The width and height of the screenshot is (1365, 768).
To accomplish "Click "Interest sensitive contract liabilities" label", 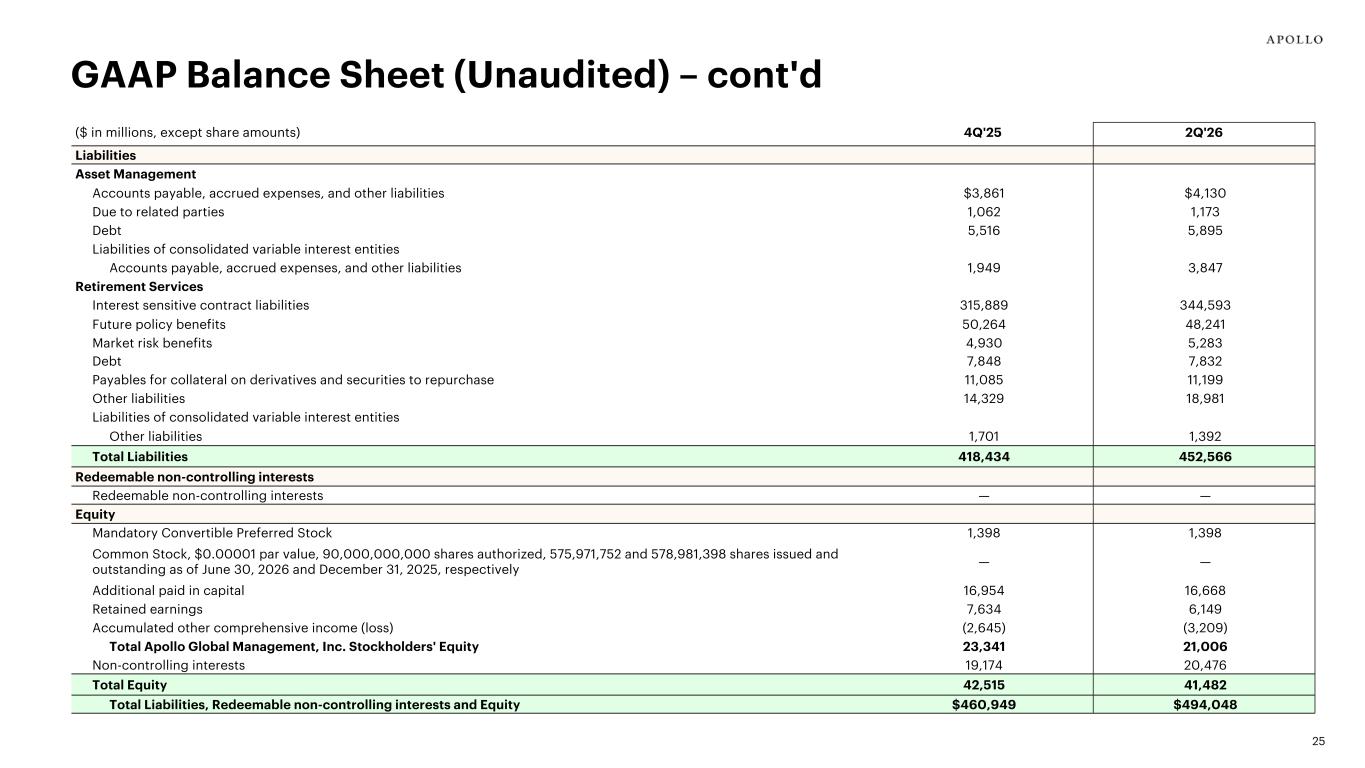I will point(201,305).
